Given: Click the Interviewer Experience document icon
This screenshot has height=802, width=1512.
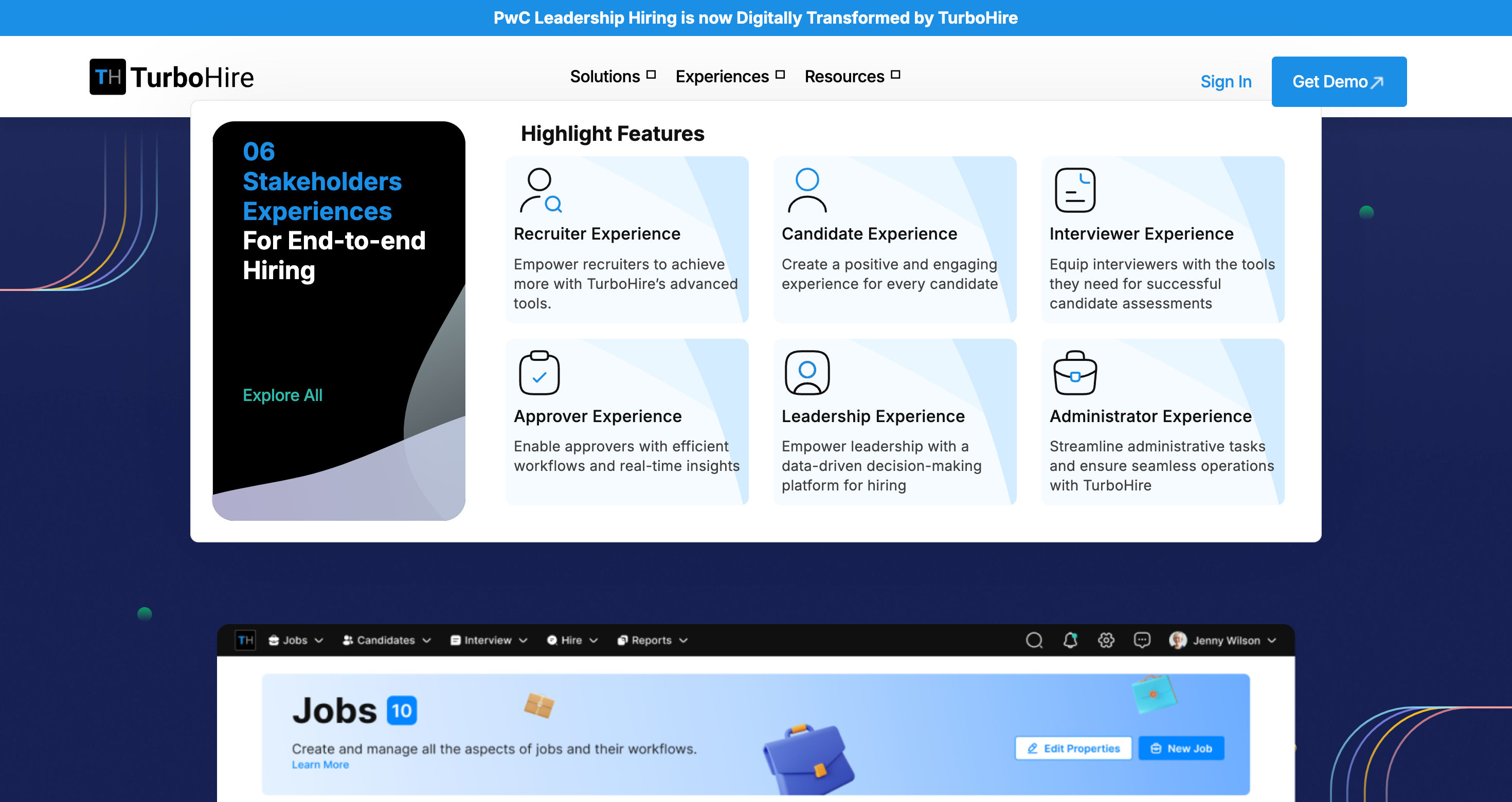Looking at the screenshot, I should (x=1075, y=190).
